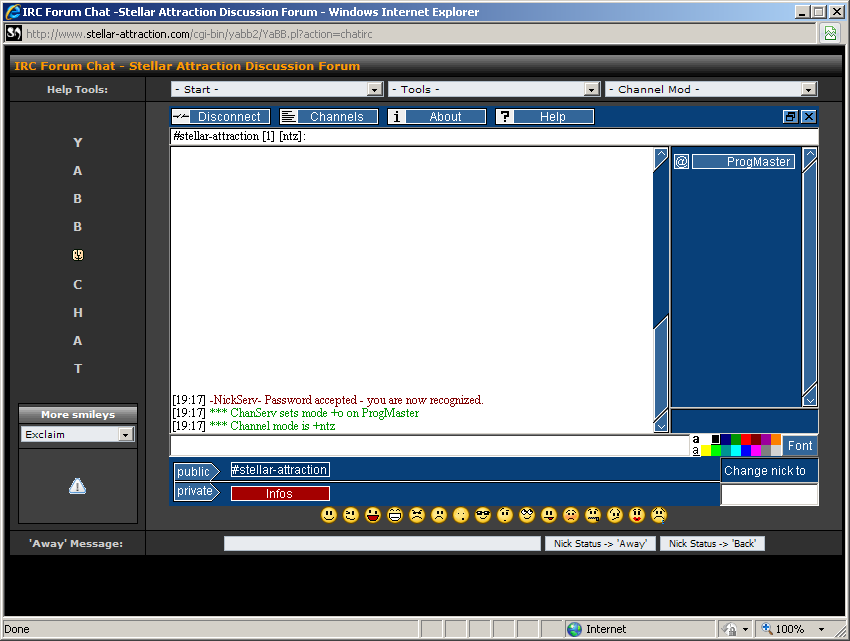Viewport: 850px width, 641px height.
Task: Click user list scrollbar down arrow
Action: point(809,400)
